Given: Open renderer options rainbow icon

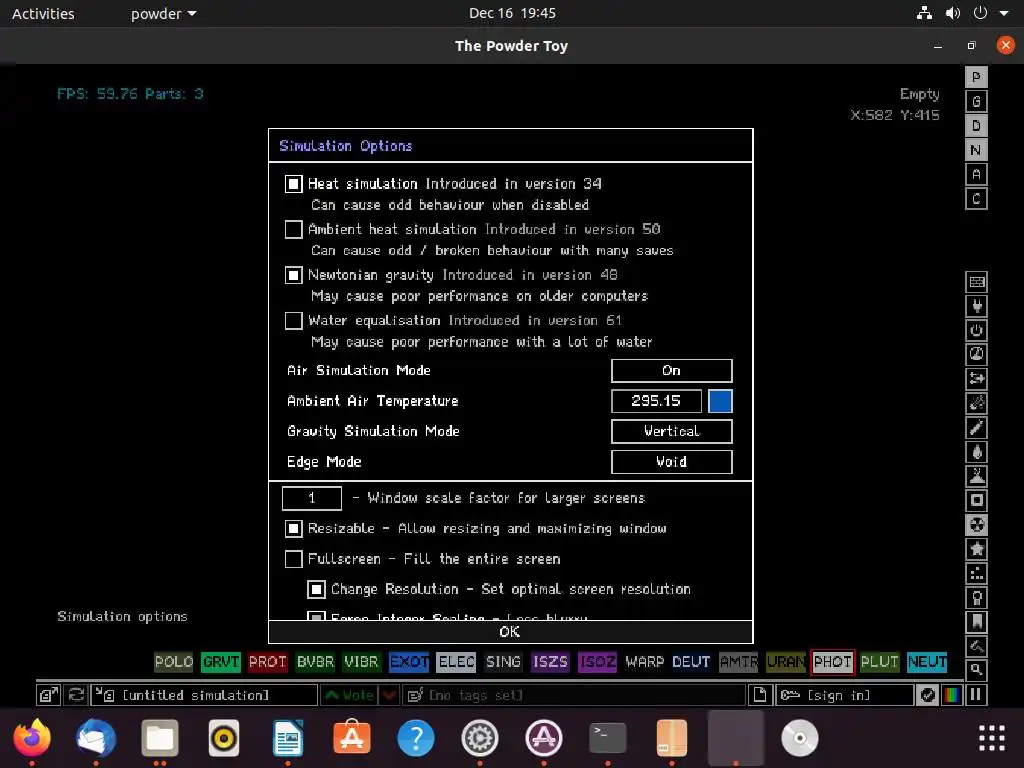Looking at the screenshot, I should (x=952, y=695).
